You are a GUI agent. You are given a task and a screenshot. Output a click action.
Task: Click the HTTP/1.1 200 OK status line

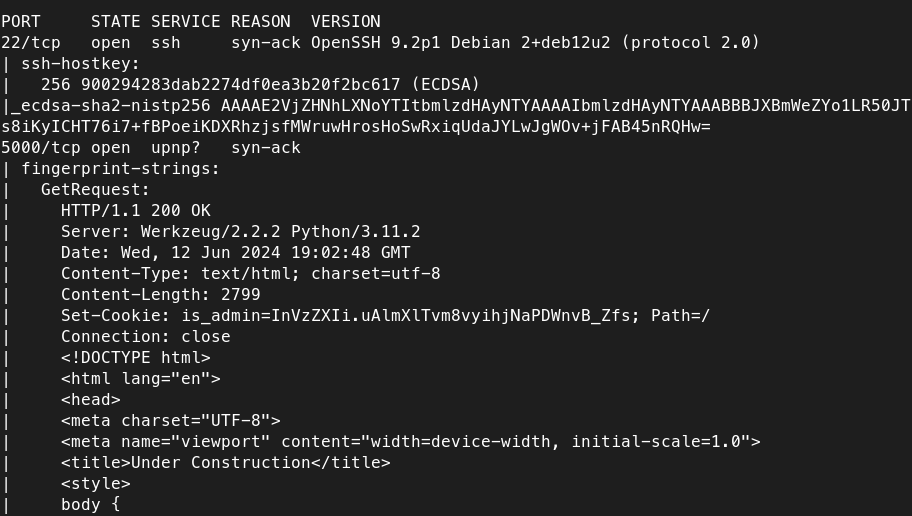pyautogui.click(x=135, y=210)
